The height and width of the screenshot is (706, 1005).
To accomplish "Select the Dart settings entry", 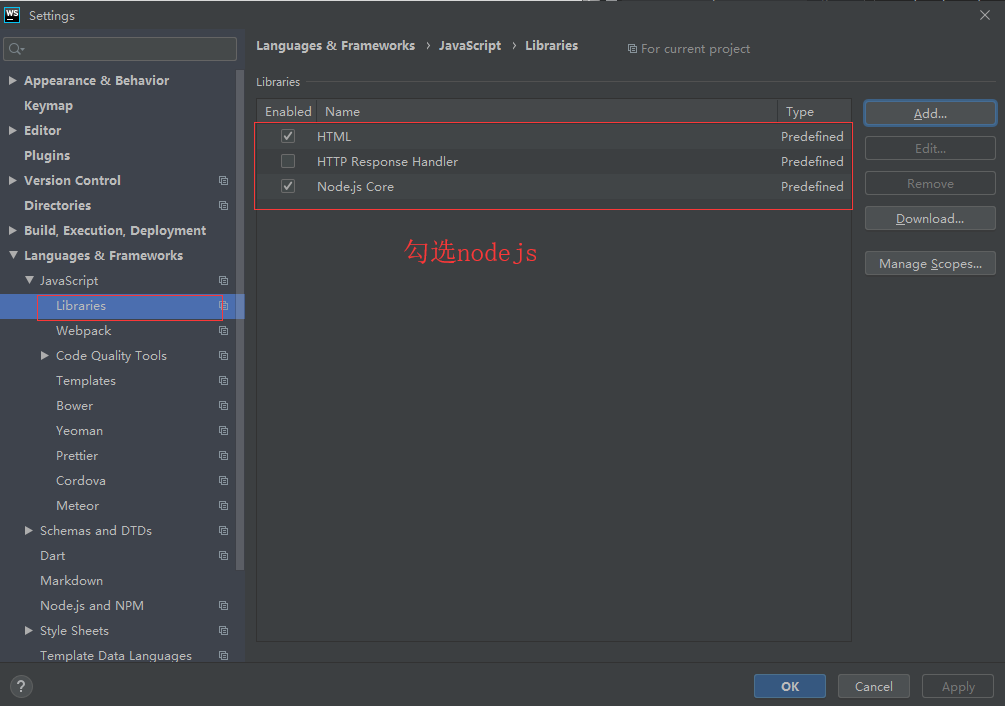I will pos(53,555).
